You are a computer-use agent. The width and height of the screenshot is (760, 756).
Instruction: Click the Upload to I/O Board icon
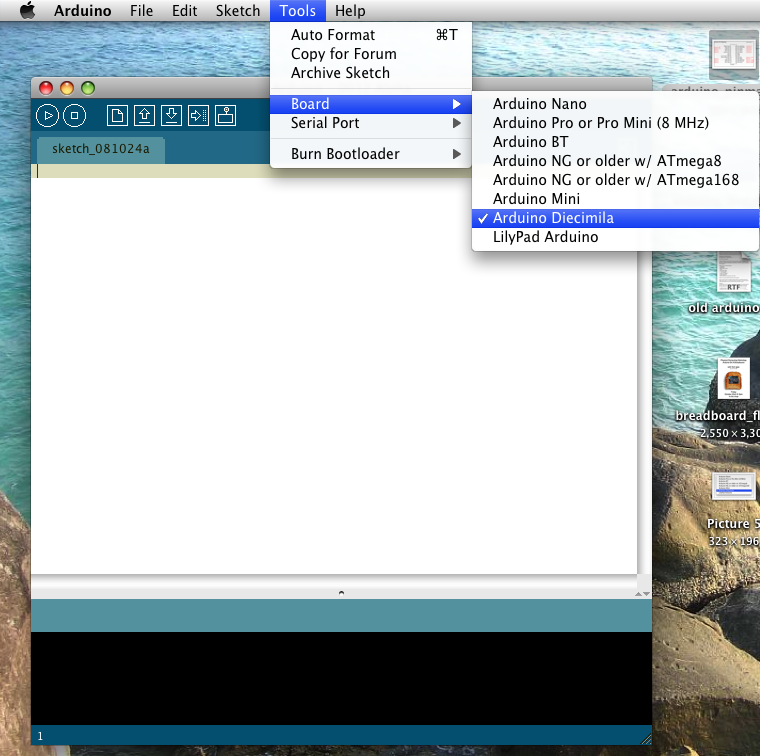(x=199, y=116)
